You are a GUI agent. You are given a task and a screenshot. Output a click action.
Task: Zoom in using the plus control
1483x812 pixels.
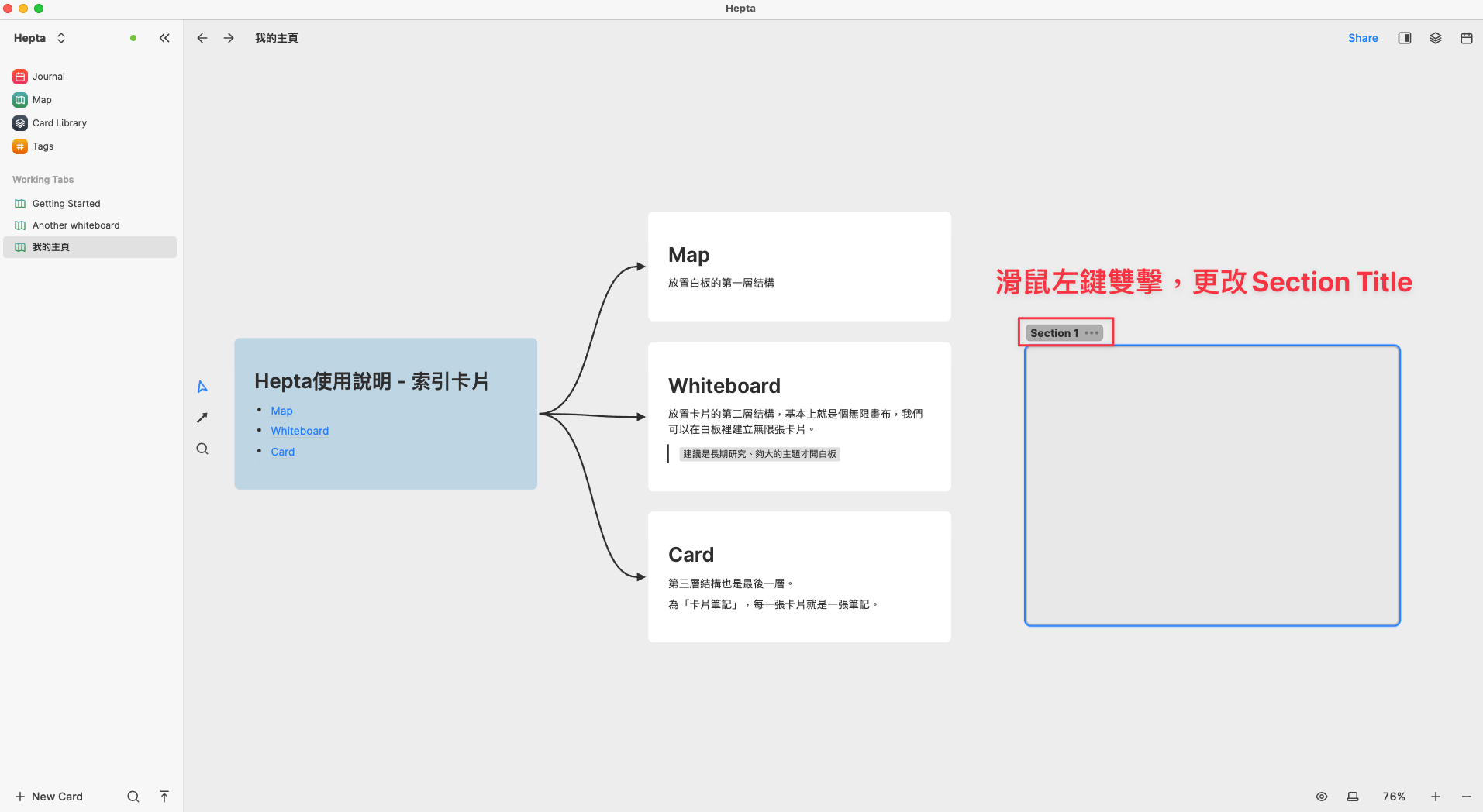[1436, 796]
